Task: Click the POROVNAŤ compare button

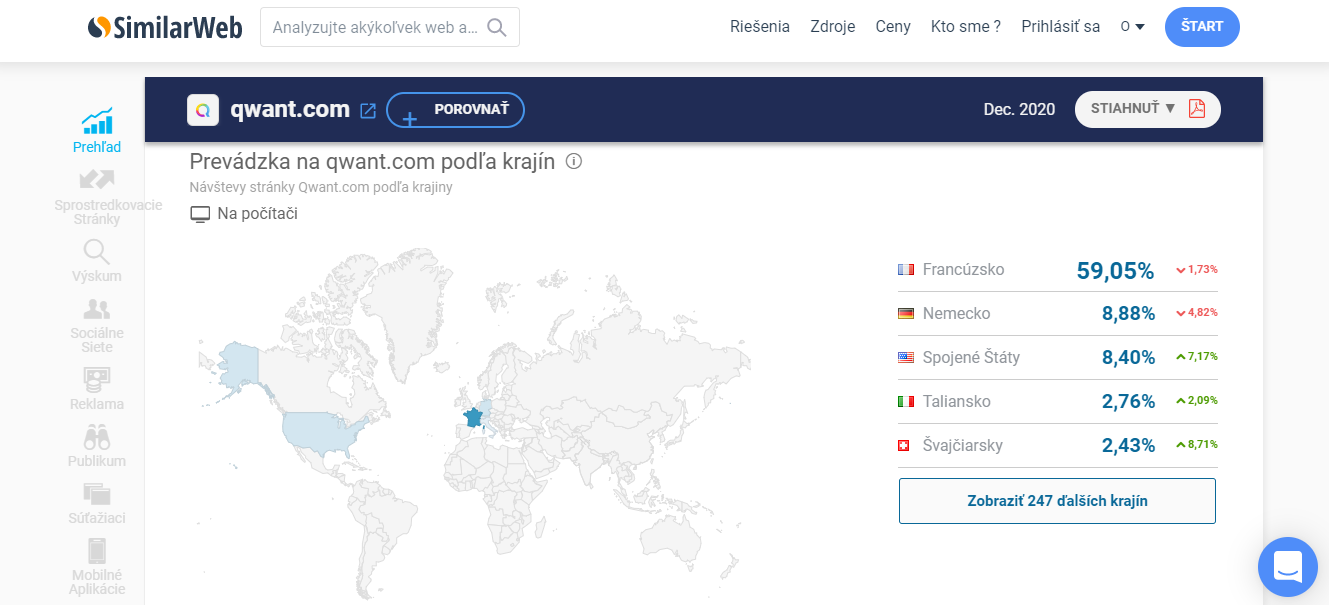Action: (455, 110)
